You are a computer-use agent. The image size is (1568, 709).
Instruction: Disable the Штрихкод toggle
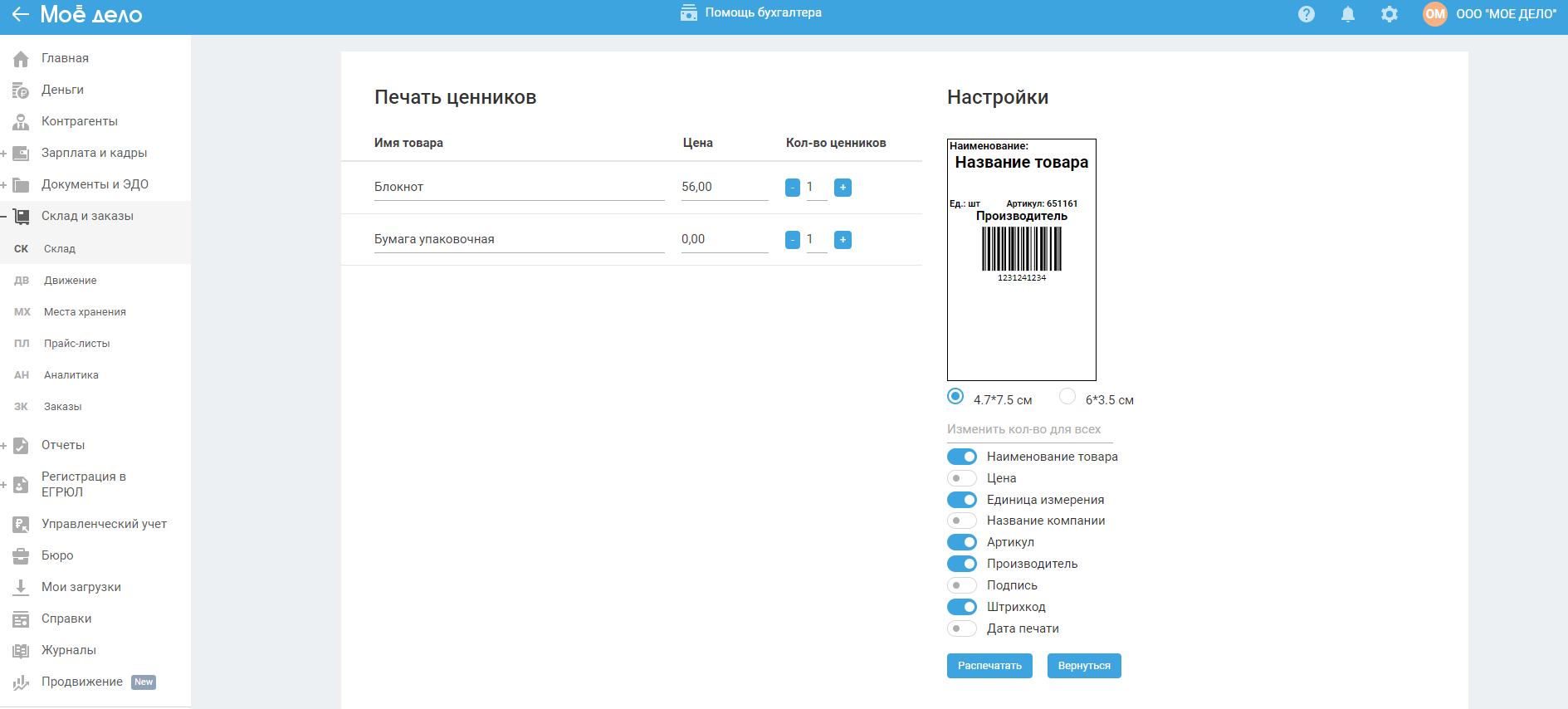(962, 607)
